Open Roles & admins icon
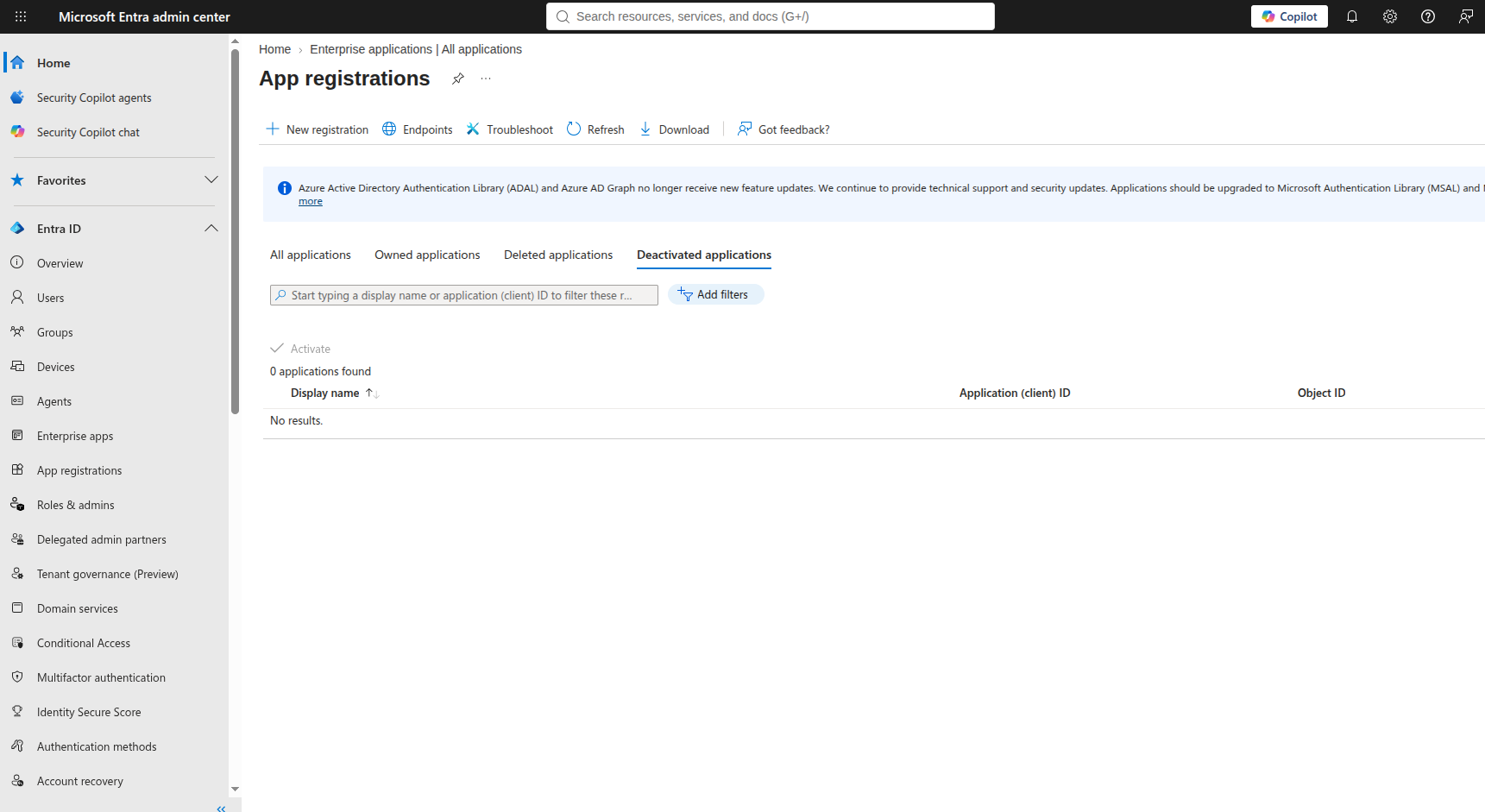Screen dimensions: 1485x812 pyautogui.click(x=17, y=504)
